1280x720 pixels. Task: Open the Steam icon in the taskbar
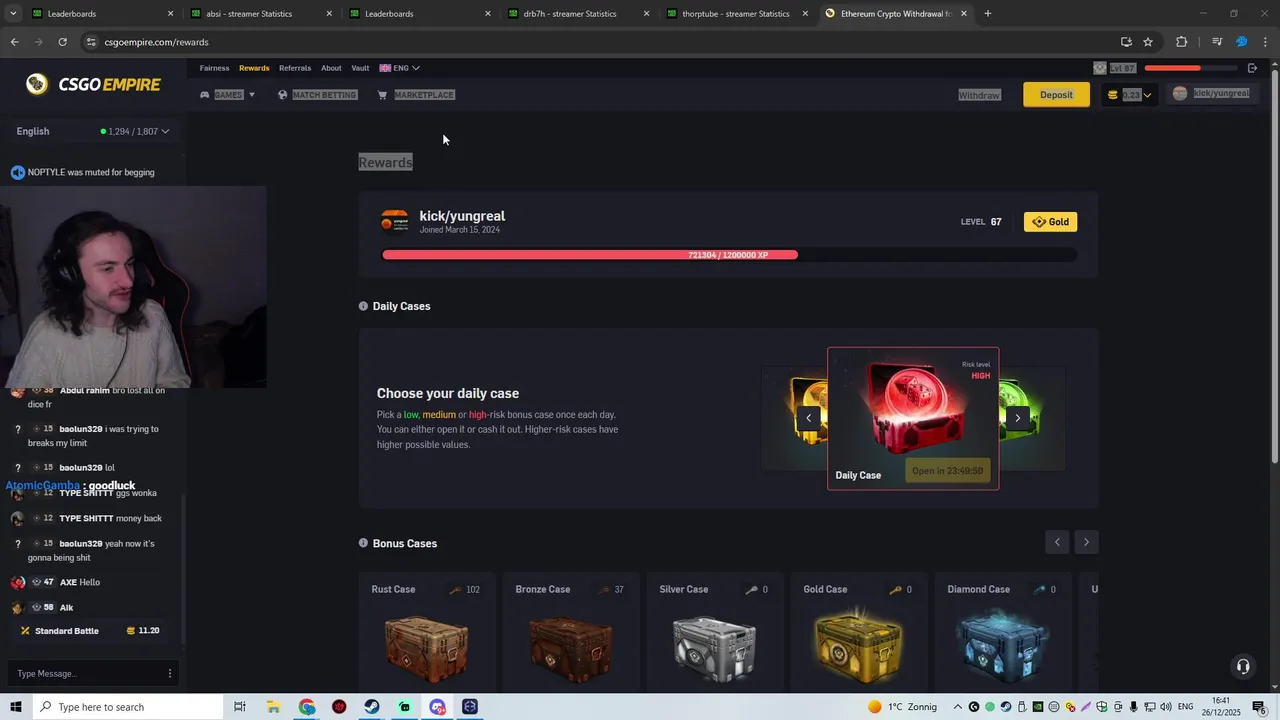pyautogui.click(x=371, y=707)
